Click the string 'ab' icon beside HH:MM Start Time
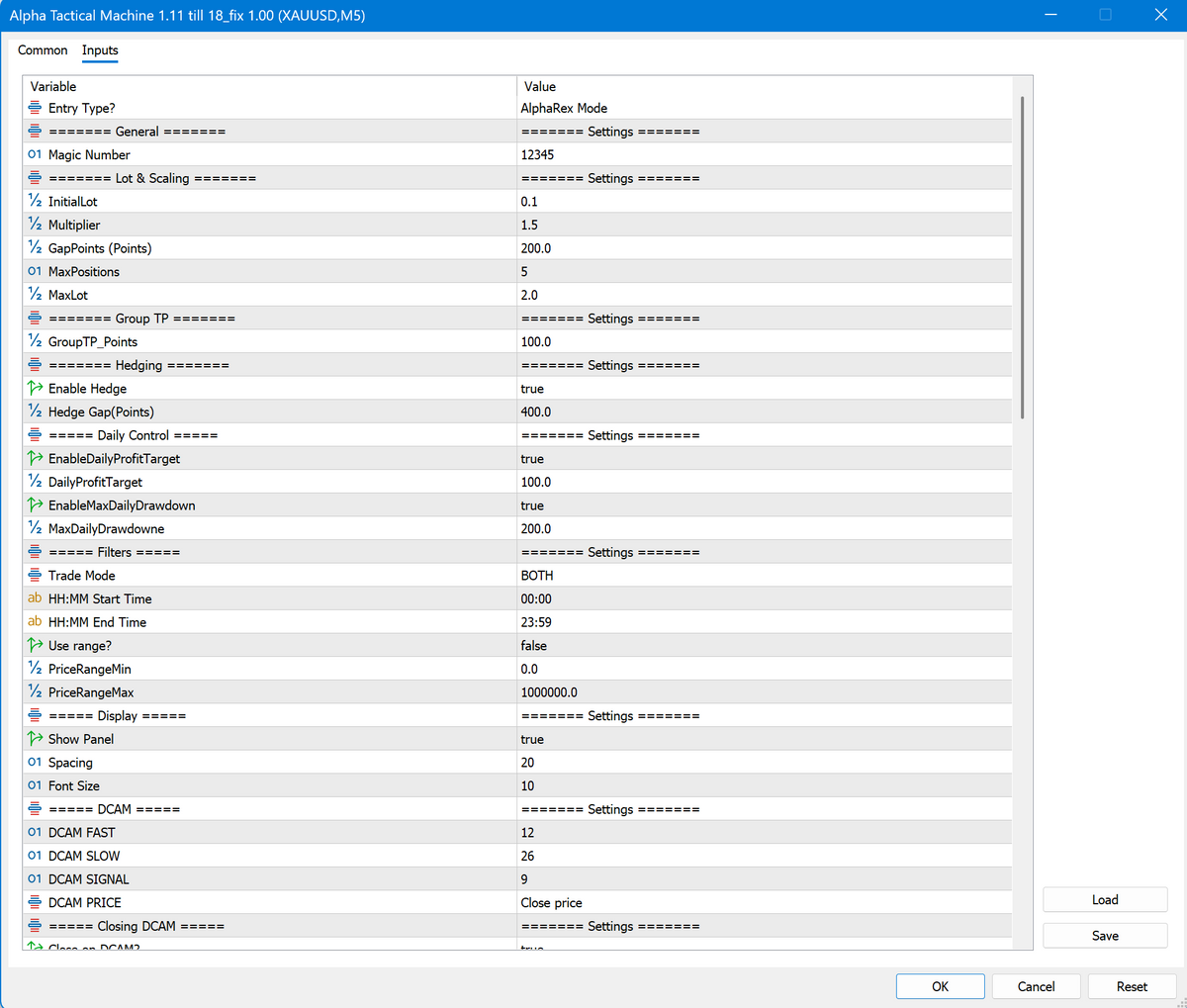 click(x=35, y=598)
